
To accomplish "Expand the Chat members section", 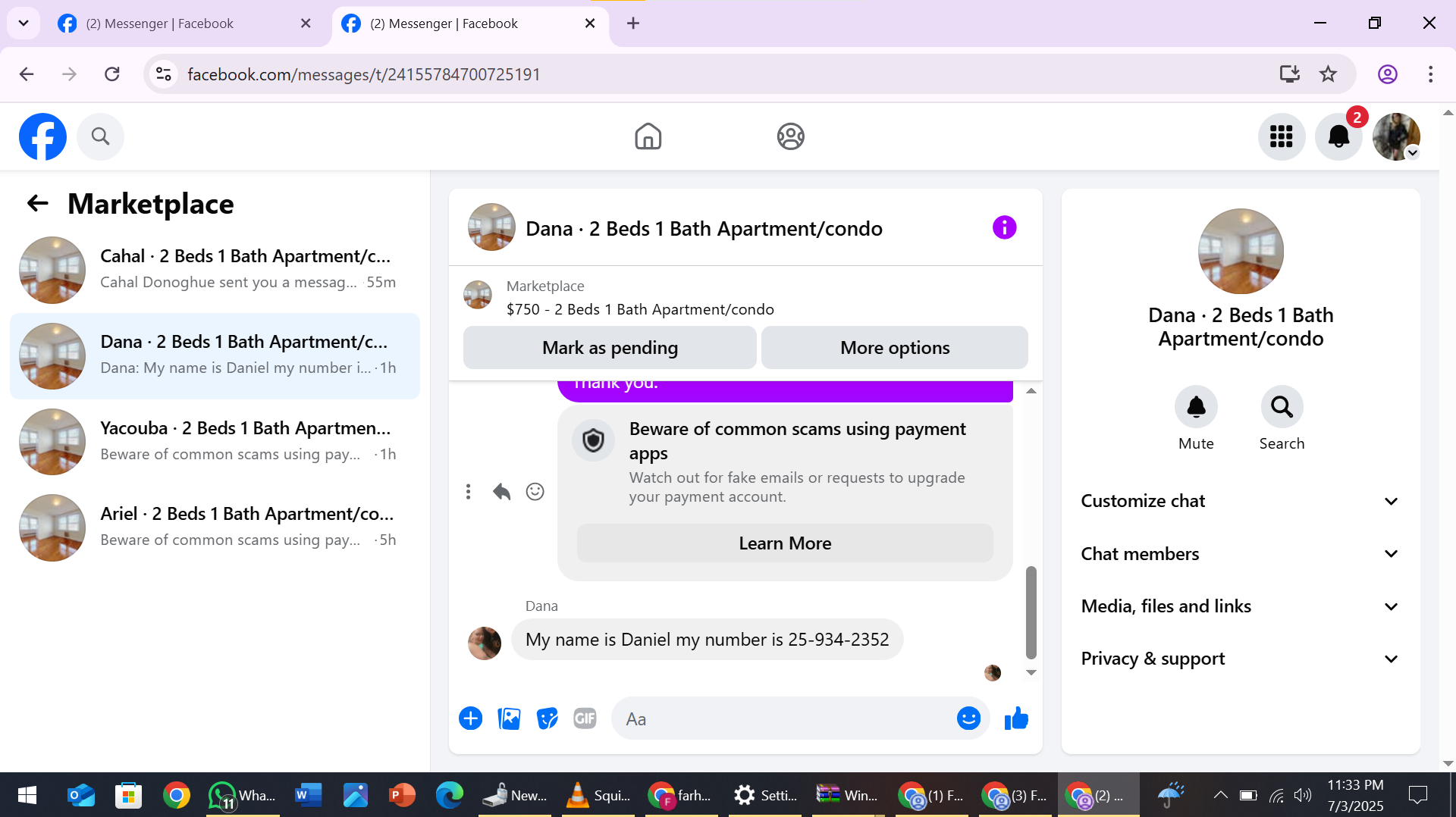I will 1239,554.
